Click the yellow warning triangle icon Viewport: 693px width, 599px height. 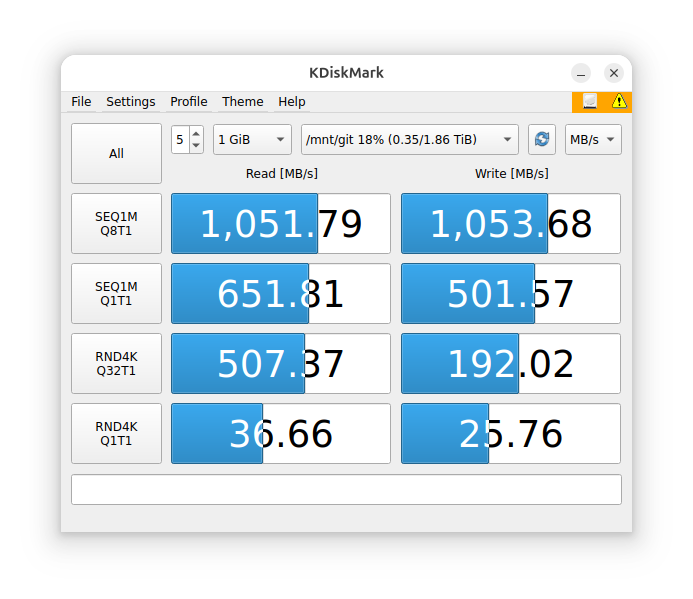pyautogui.click(x=619, y=101)
